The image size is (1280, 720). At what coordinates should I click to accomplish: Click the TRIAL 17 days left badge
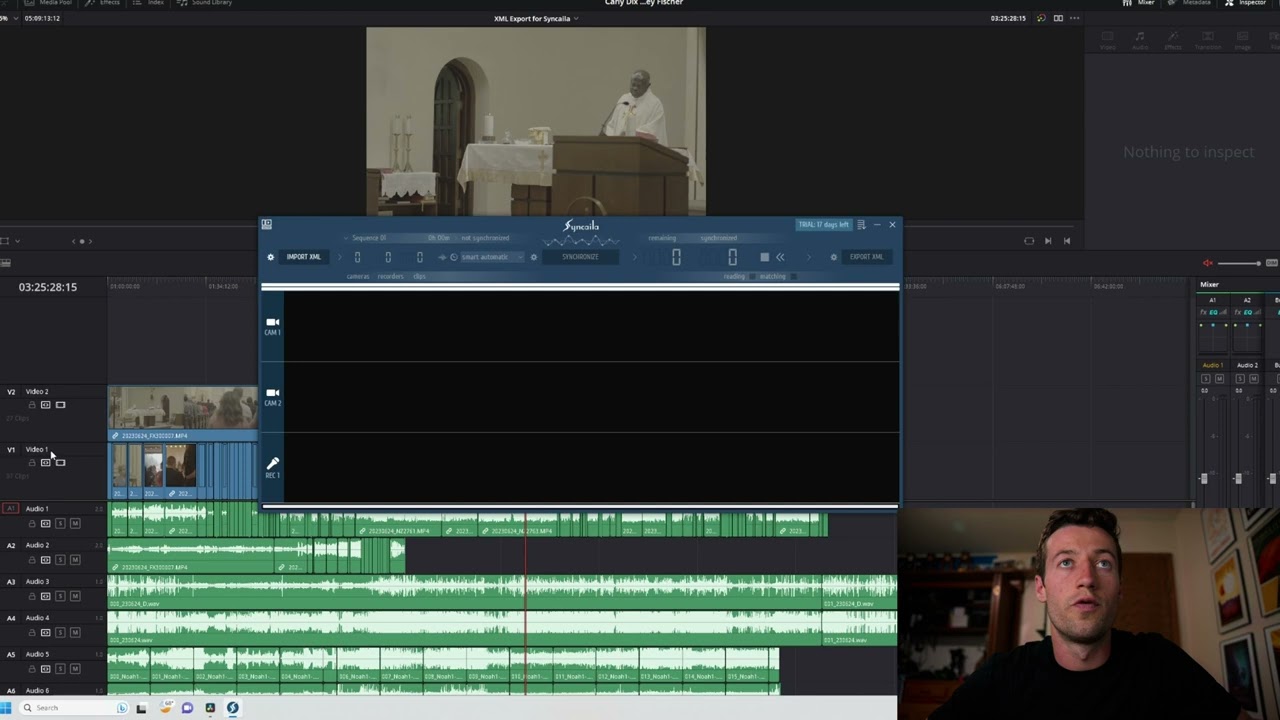click(823, 225)
